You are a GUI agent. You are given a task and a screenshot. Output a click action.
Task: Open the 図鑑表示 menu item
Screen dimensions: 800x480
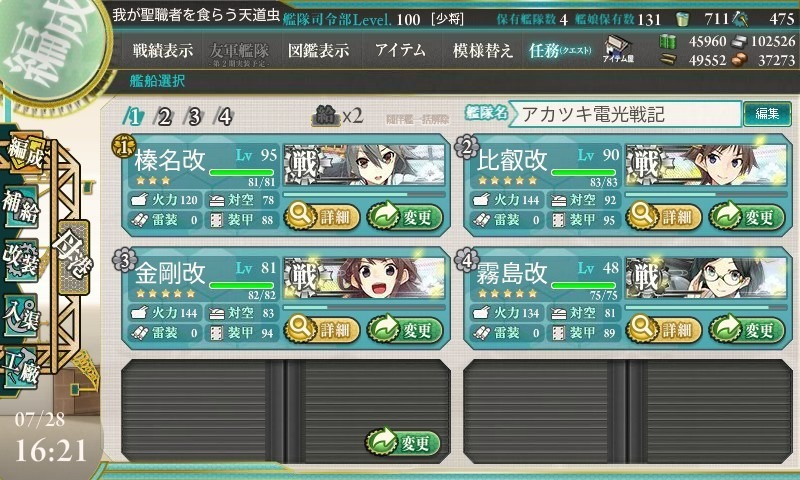click(x=318, y=50)
